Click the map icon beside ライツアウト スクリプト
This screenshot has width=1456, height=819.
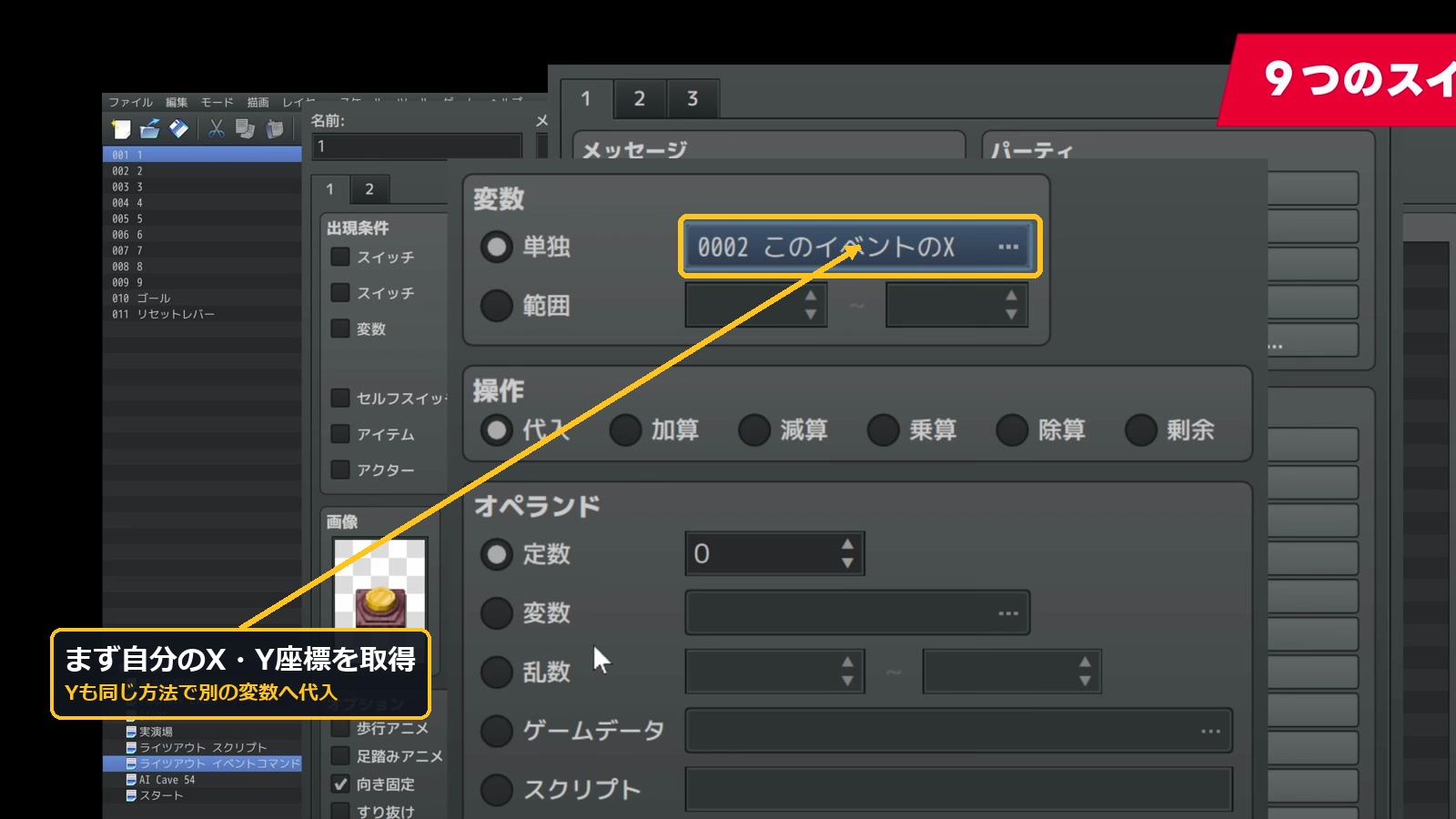click(x=131, y=747)
